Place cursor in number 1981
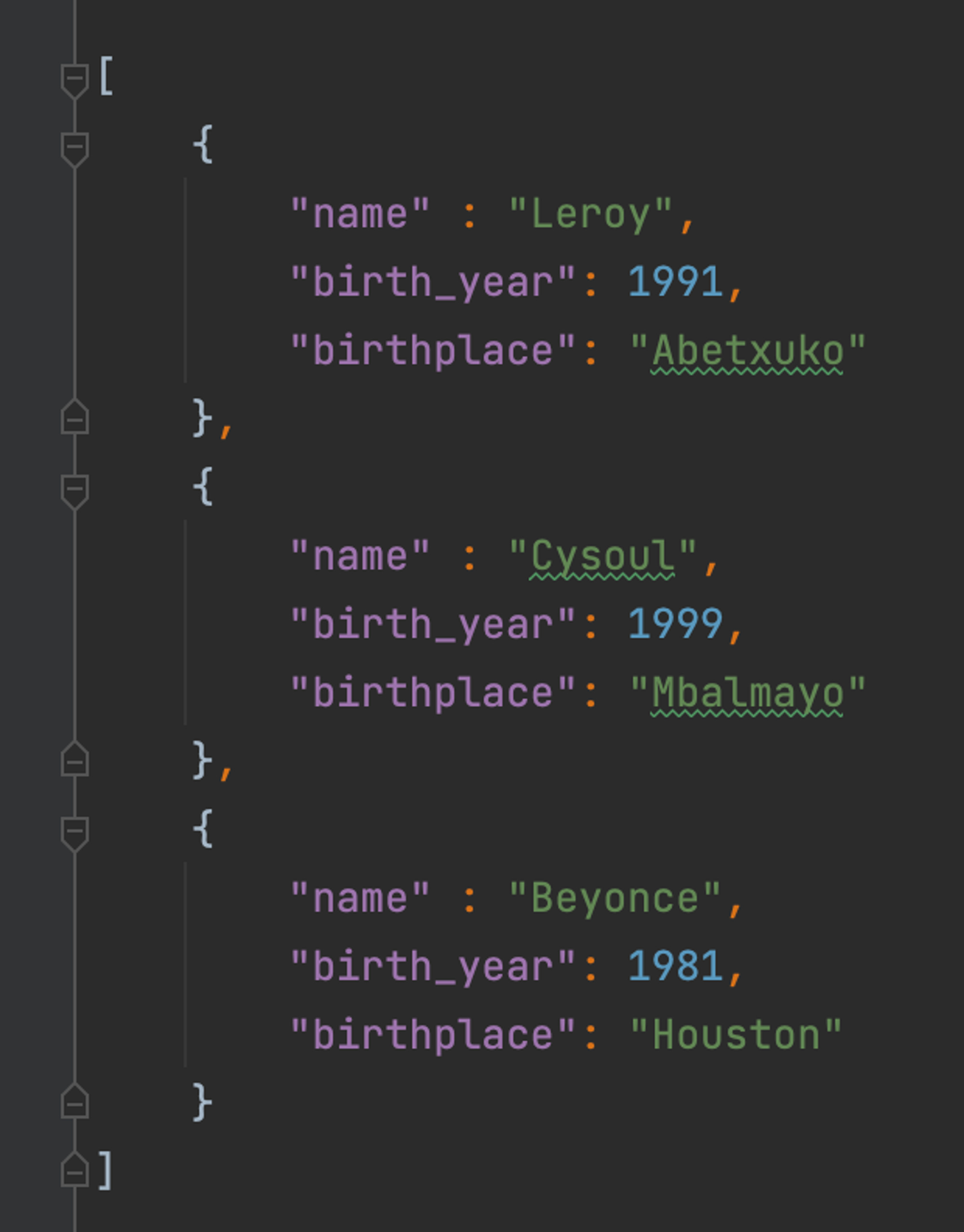 click(675, 967)
